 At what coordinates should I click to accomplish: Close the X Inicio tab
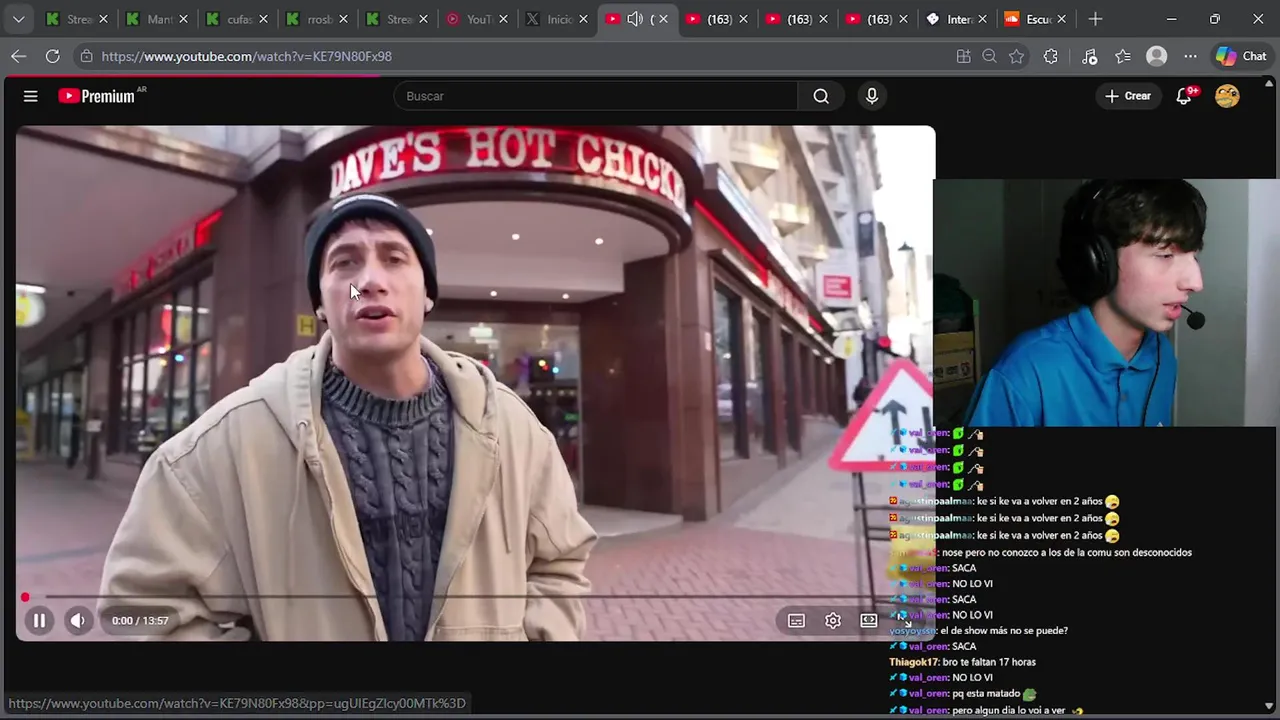(583, 19)
